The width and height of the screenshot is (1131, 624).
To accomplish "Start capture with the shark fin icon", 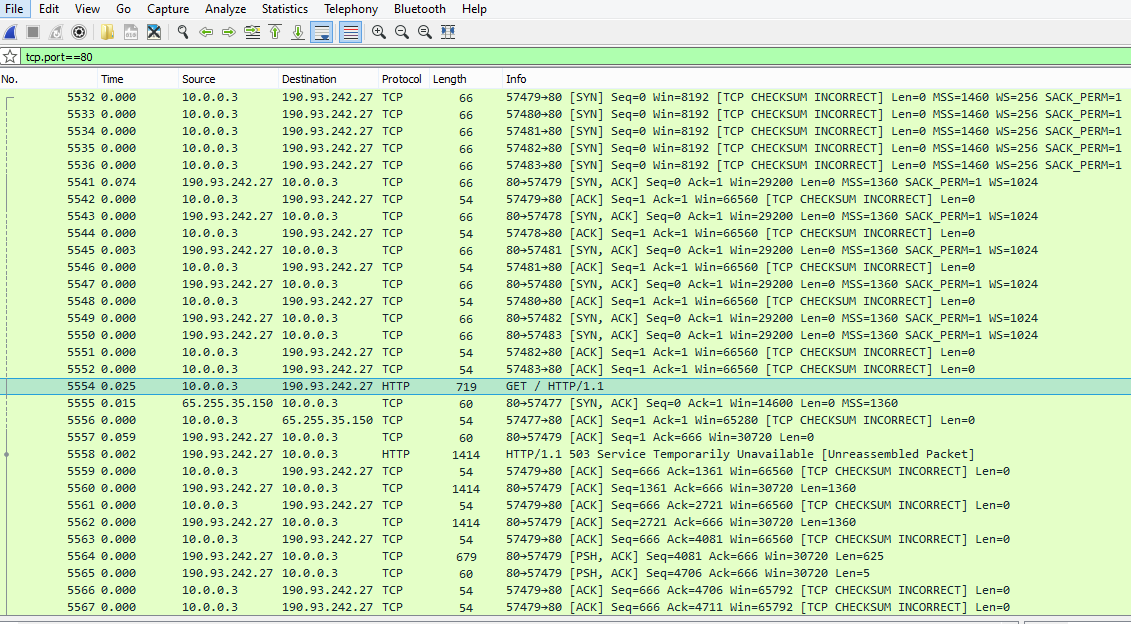I will (10, 32).
